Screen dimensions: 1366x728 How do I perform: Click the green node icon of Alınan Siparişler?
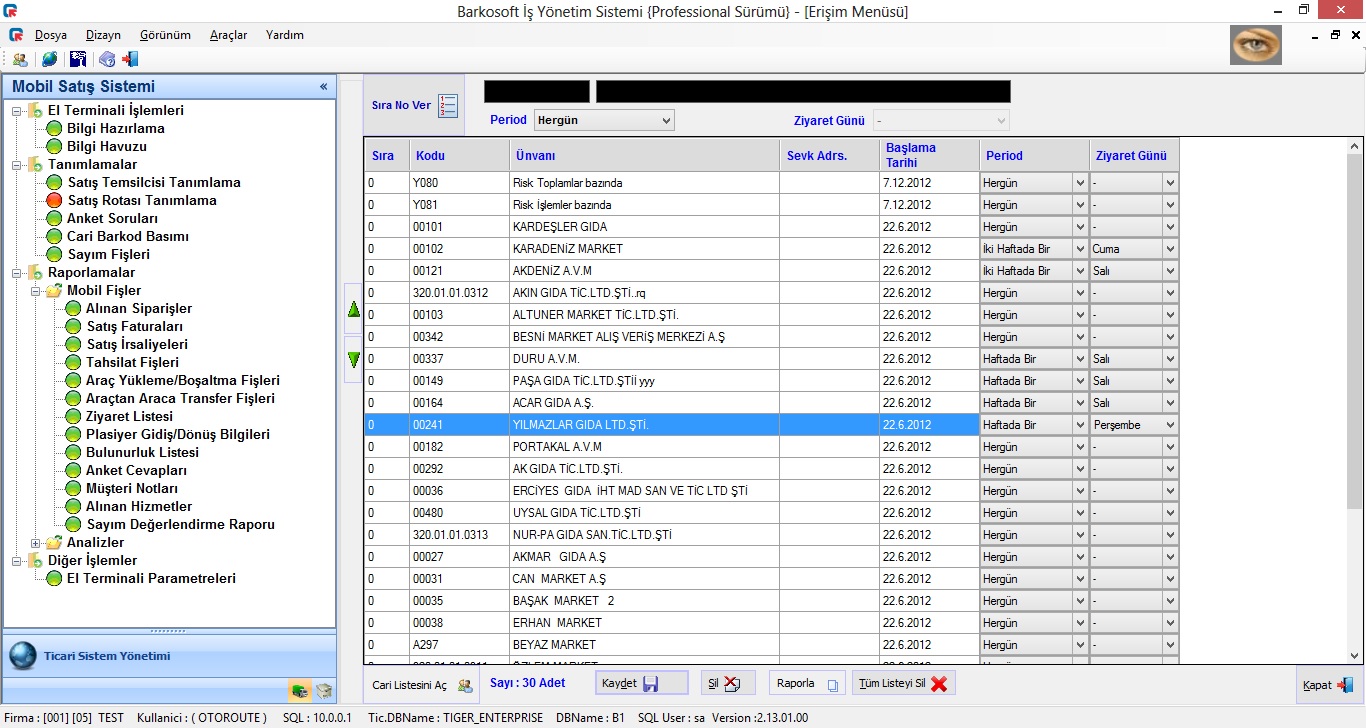(x=73, y=309)
